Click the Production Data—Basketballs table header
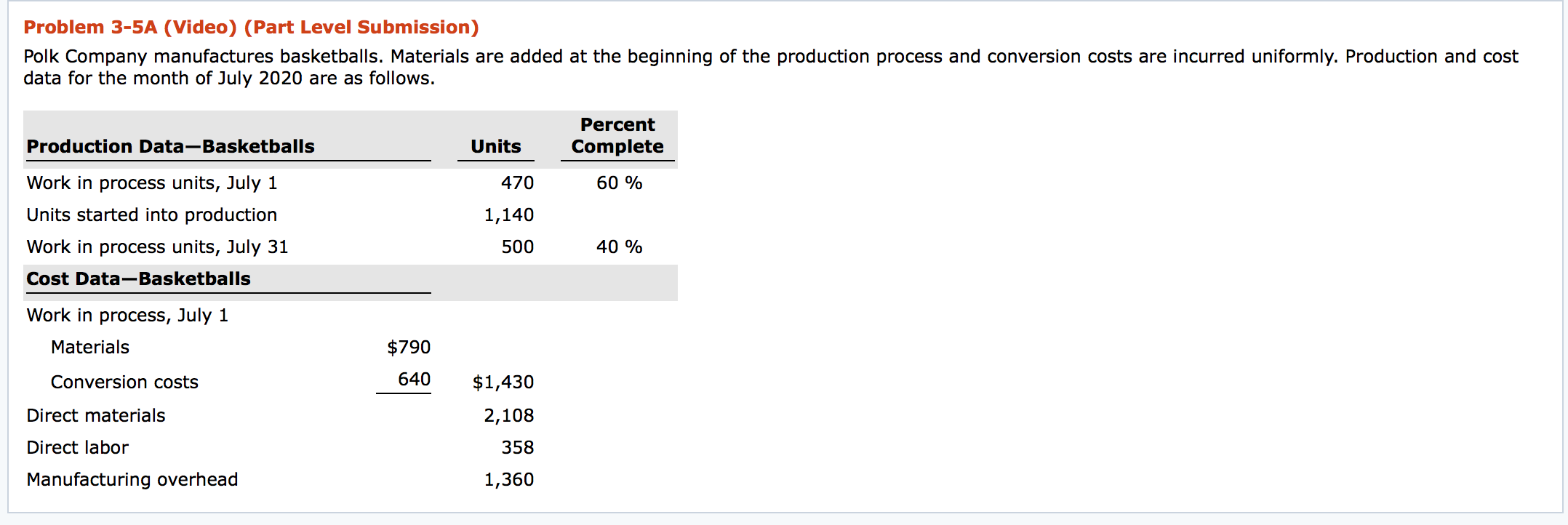The image size is (1568, 525). (x=171, y=147)
